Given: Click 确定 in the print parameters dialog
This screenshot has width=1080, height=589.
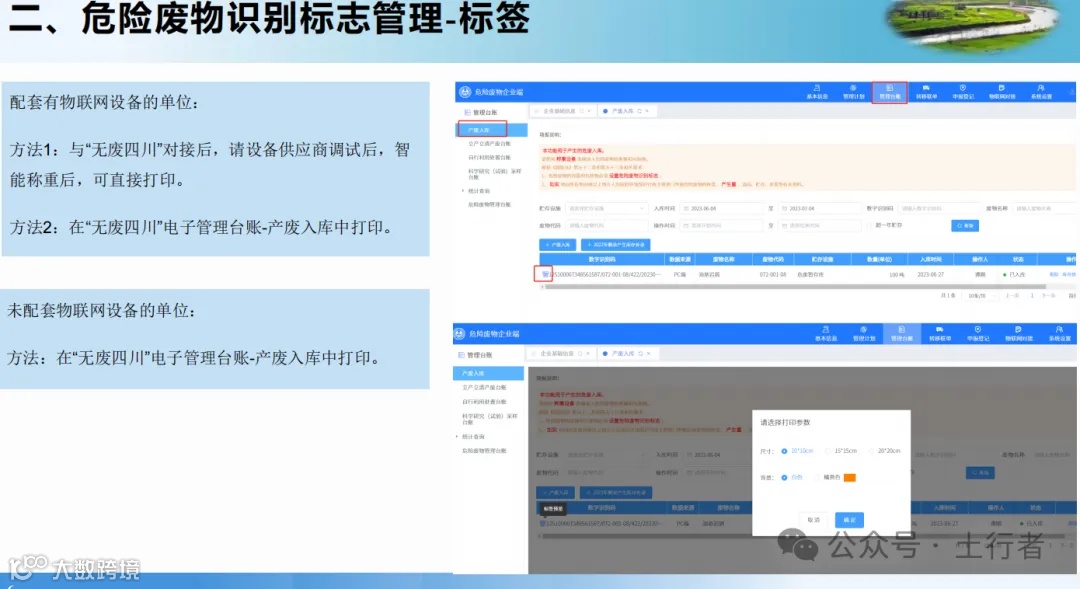Looking at the screenshot, I should [849, 520].
